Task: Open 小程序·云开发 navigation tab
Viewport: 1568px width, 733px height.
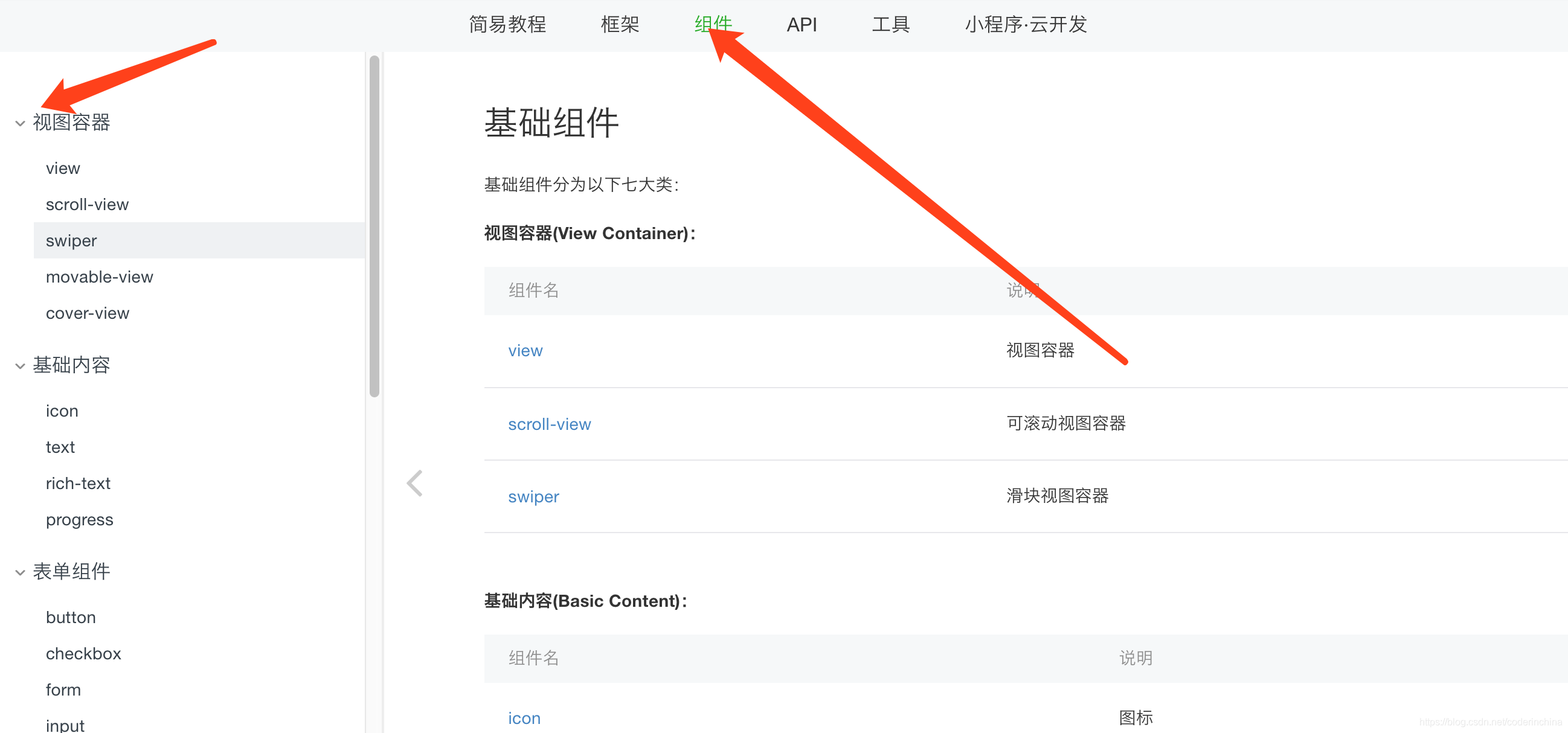Action: 1026,25
